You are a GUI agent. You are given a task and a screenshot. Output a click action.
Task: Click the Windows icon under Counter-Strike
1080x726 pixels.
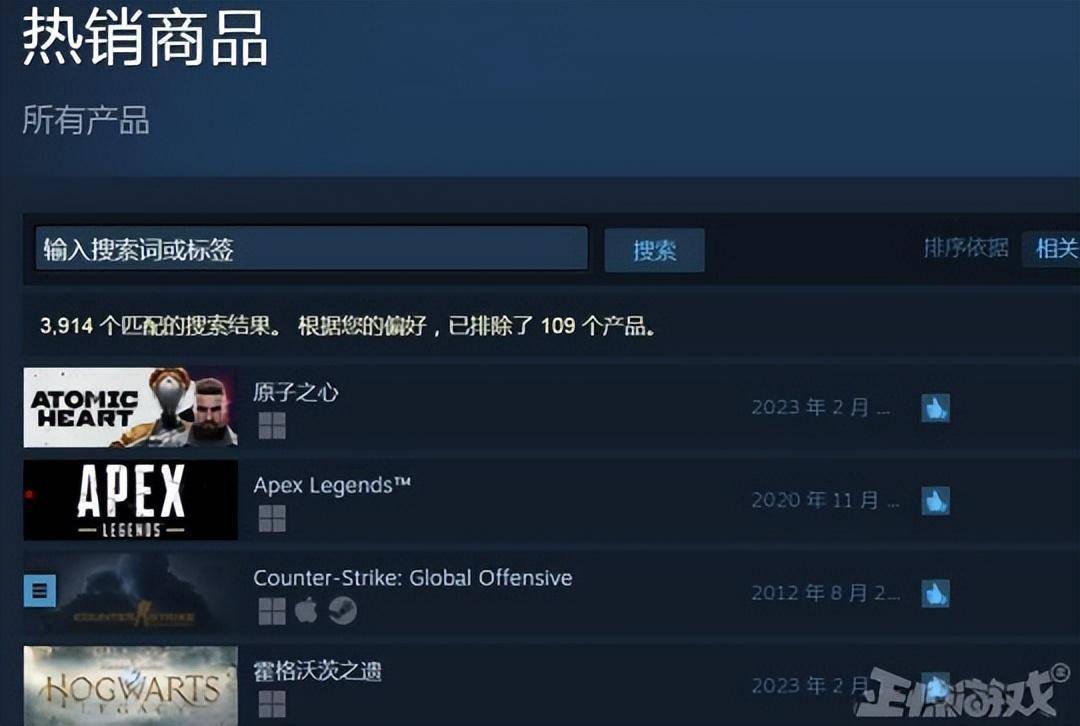pyautogui.click(x=272, y=611)
